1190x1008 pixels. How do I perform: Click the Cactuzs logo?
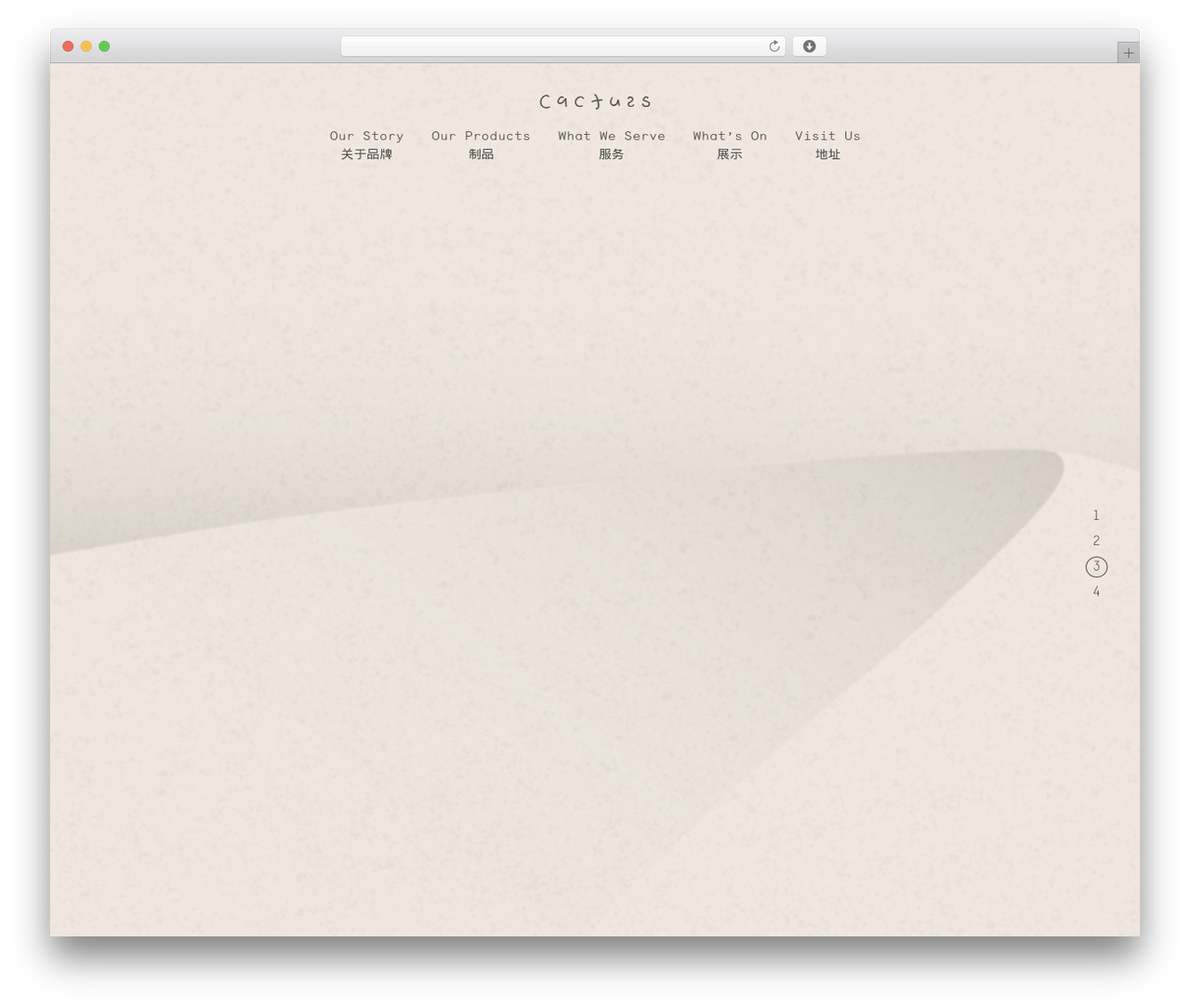[595, 101]
